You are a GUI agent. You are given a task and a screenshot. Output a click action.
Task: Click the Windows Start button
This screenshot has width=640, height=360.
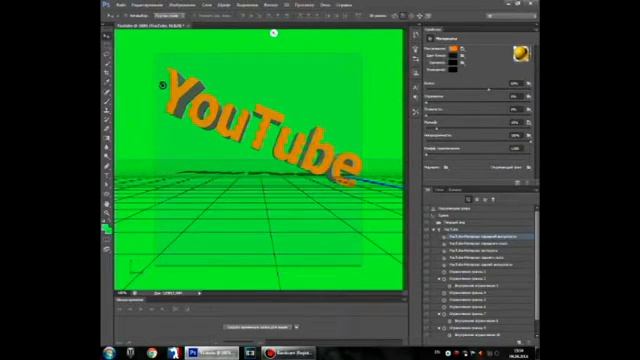tap(109, 353)
